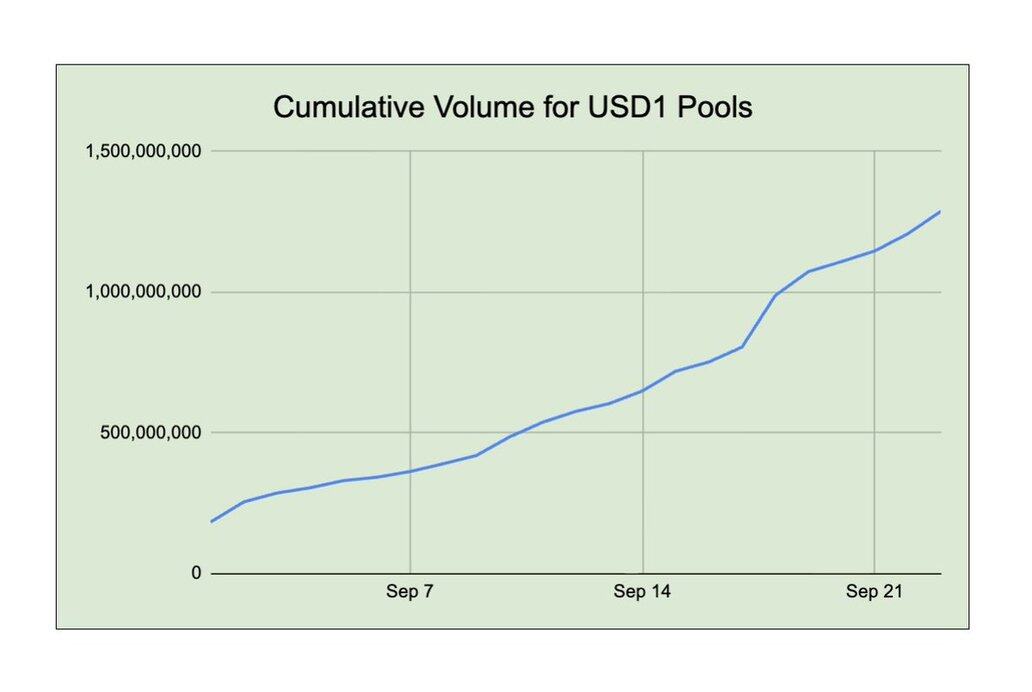The width and height of the screenshot is (1032, 692).
Task: Click the 500,000,000 y-axis label
Action: (151, 433)
